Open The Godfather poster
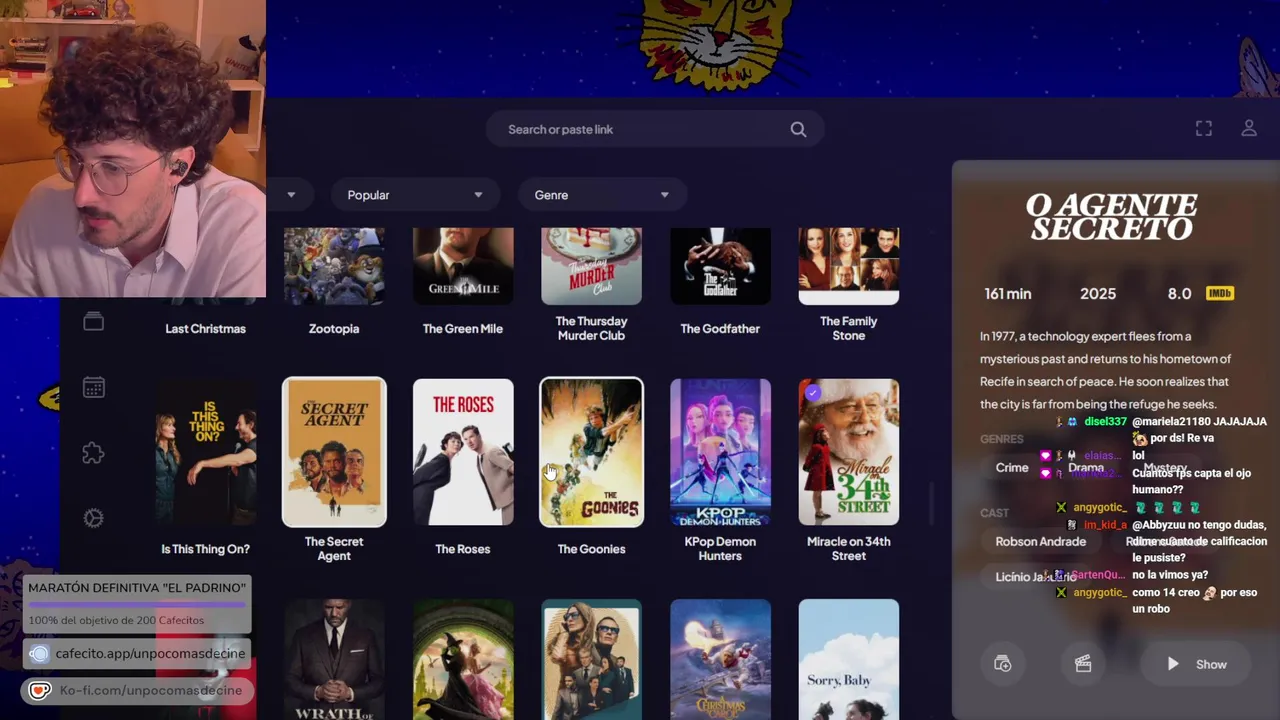 720,266
